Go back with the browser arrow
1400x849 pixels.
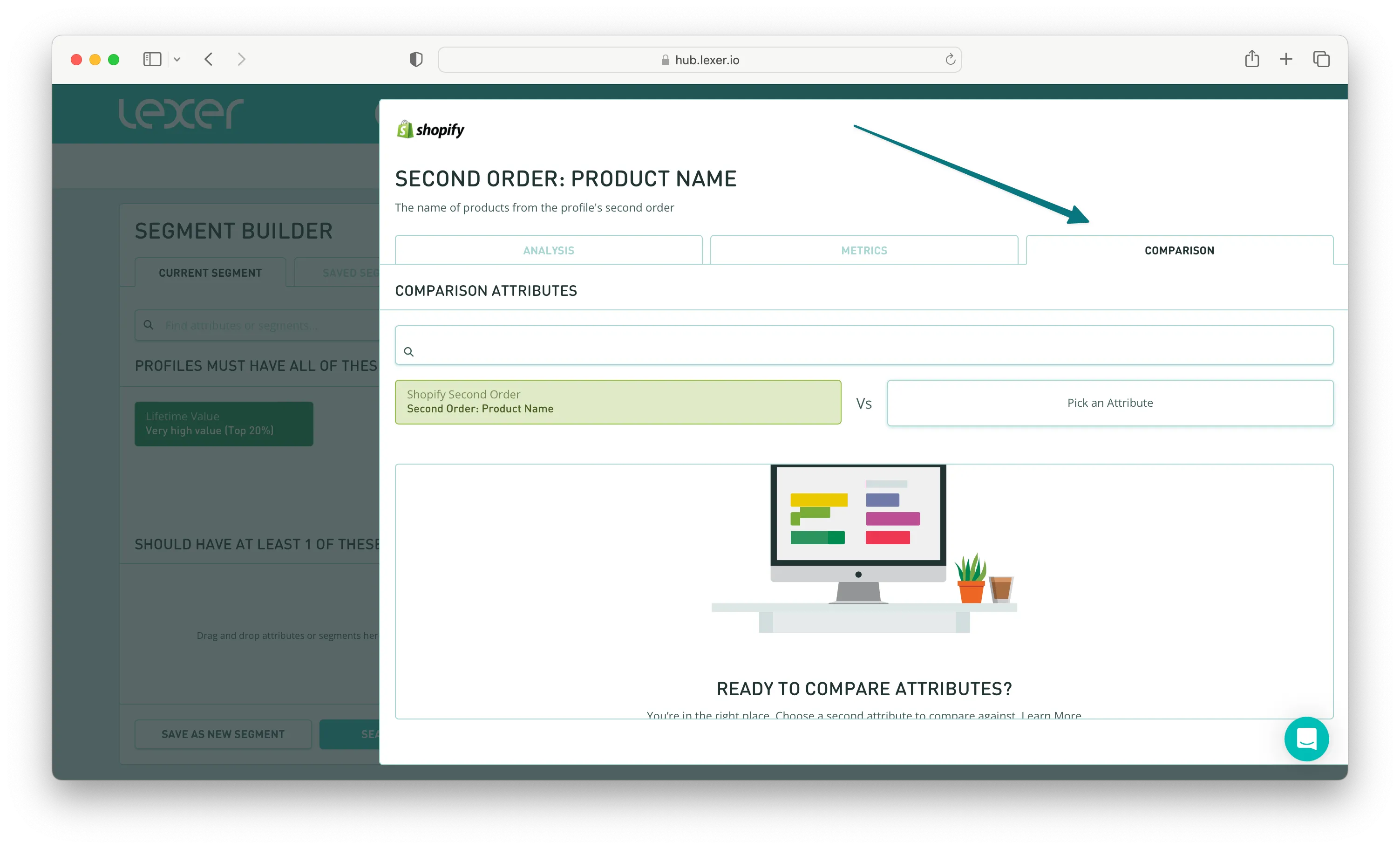point(209,59)
